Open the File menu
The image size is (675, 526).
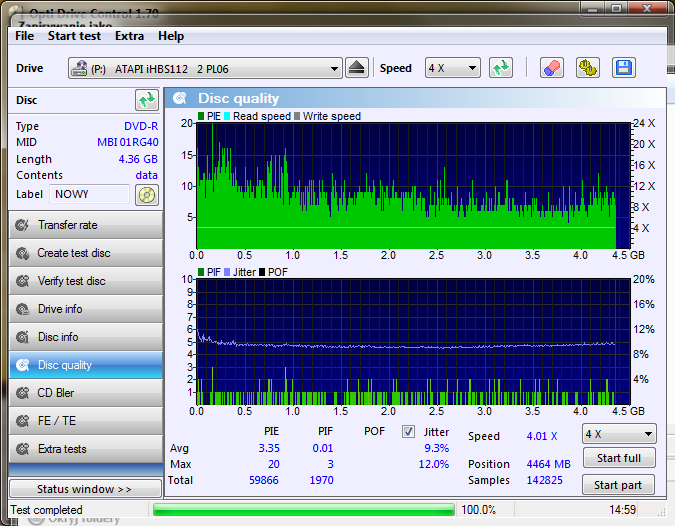click(25, 36)
